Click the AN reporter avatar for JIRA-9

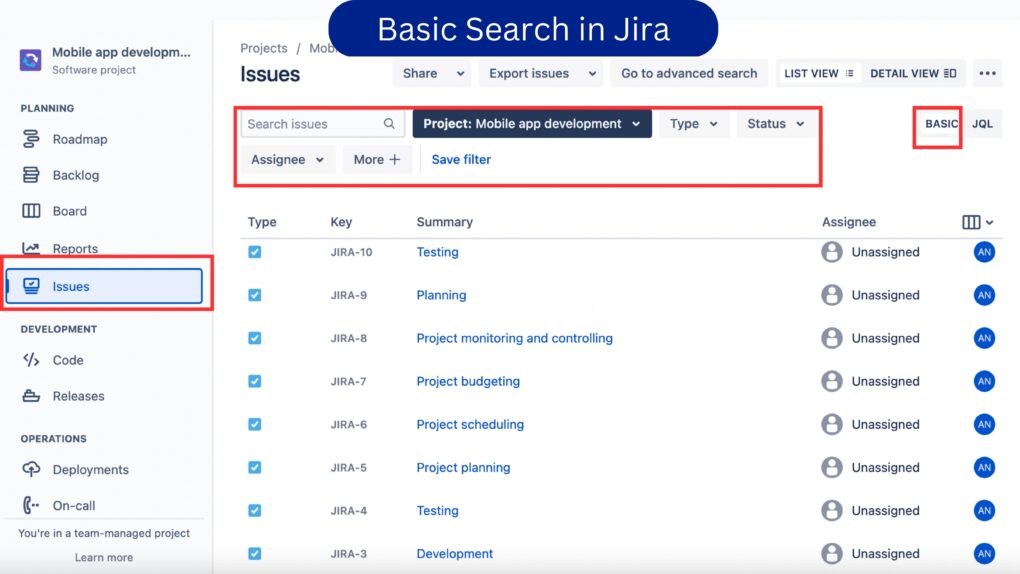(x=984, y=295)
